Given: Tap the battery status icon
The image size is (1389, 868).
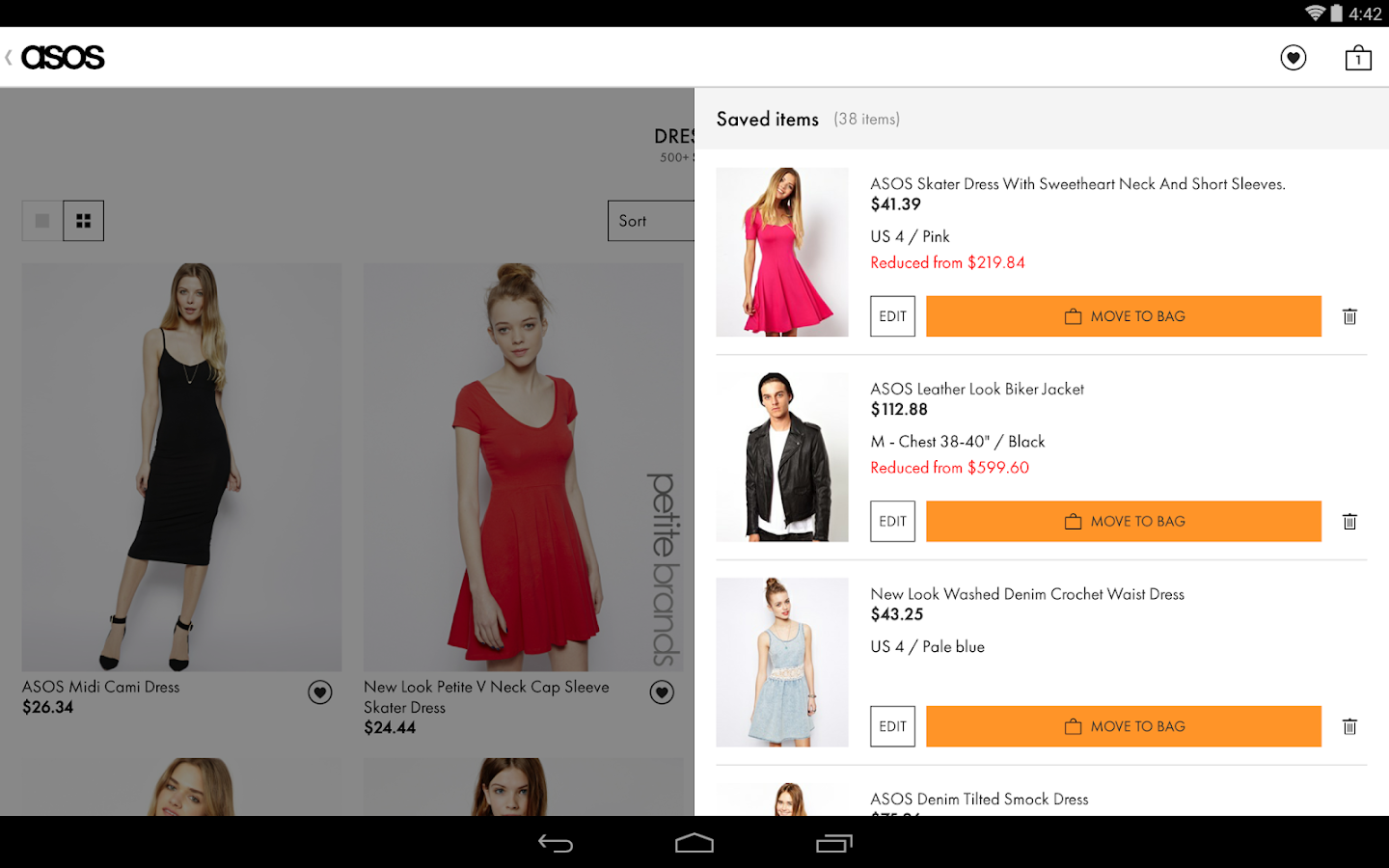Looking at the screenshot, I should 1336,14.
